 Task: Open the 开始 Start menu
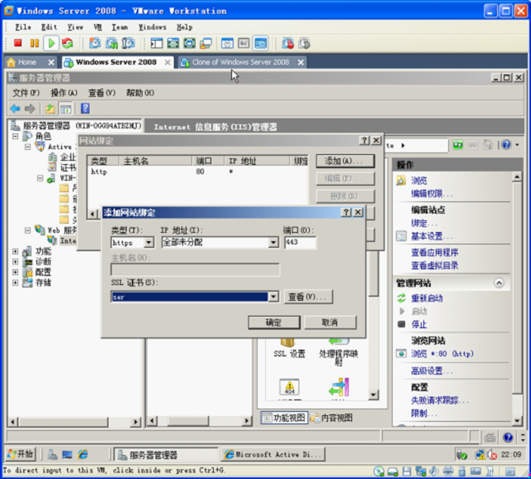21,454
